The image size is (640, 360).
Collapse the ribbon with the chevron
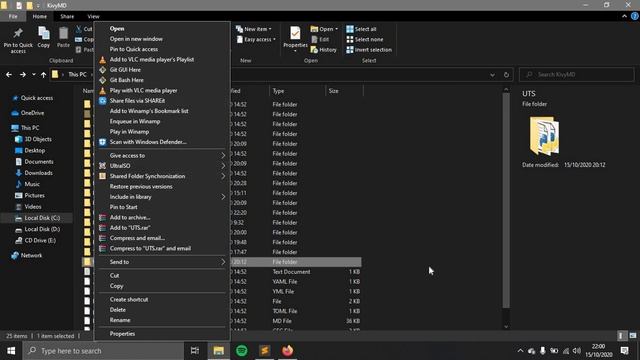[x=624, y=16]
